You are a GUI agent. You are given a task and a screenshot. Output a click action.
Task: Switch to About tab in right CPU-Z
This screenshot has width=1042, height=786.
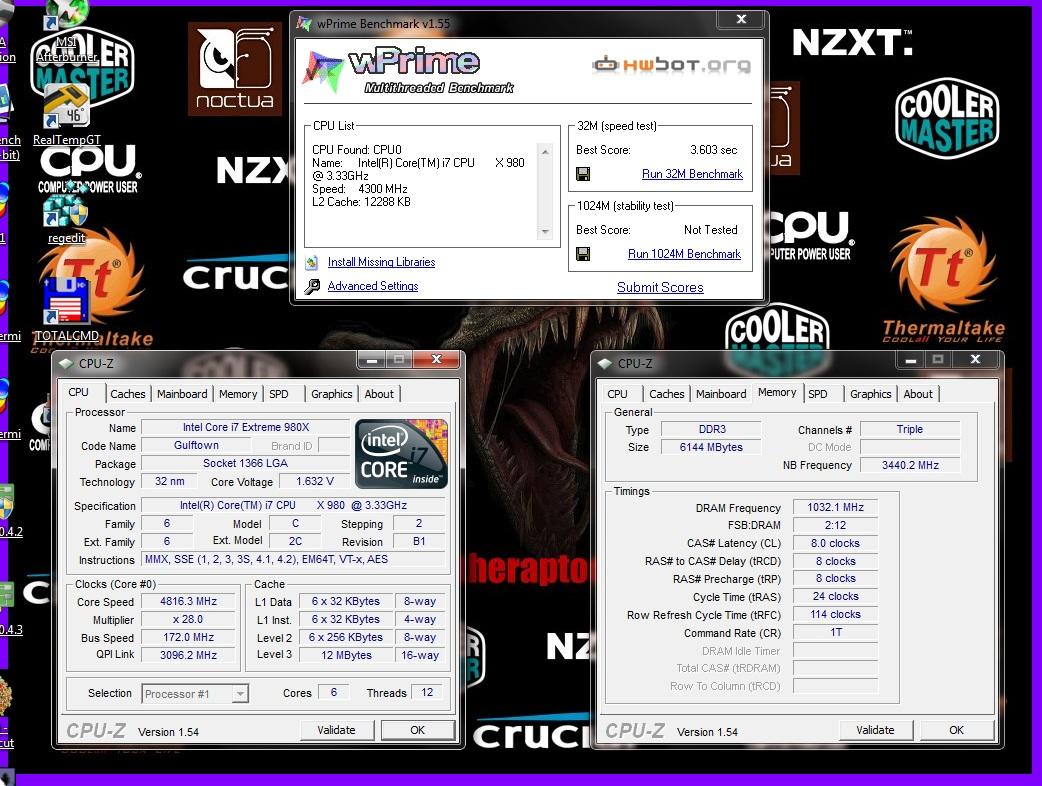(x=918, y=394)
